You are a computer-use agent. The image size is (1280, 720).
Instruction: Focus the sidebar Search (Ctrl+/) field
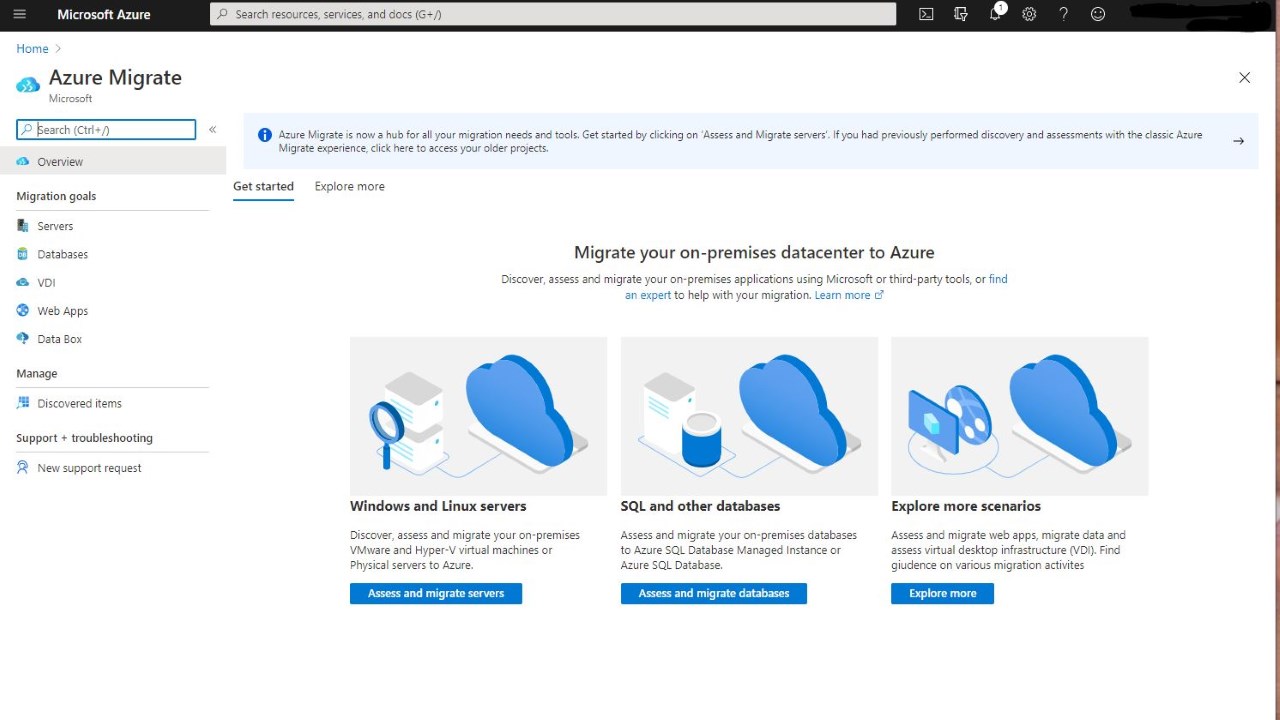106,129
